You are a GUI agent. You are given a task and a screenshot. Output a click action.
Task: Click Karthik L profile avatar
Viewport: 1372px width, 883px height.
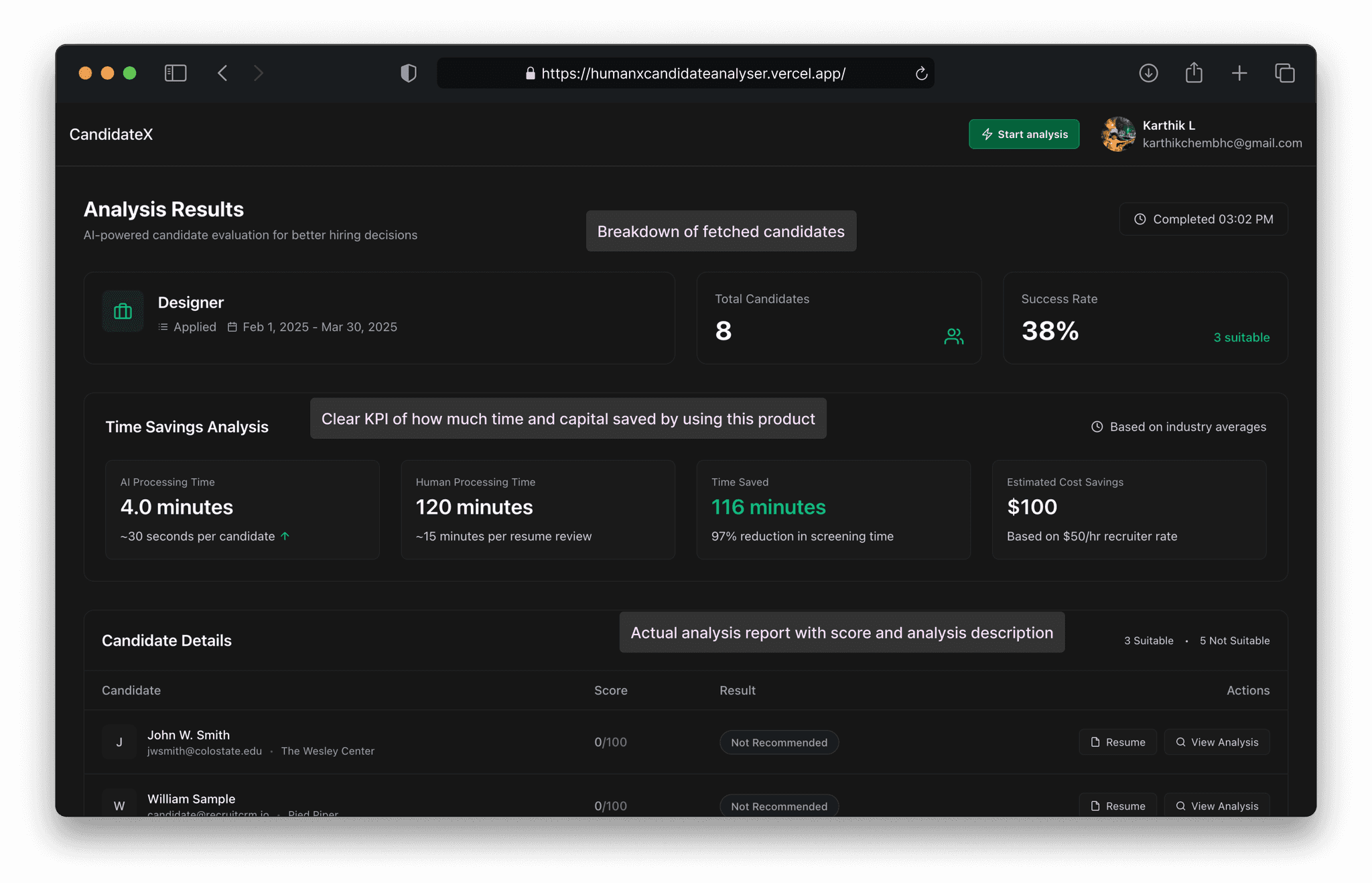point(1118,134)
